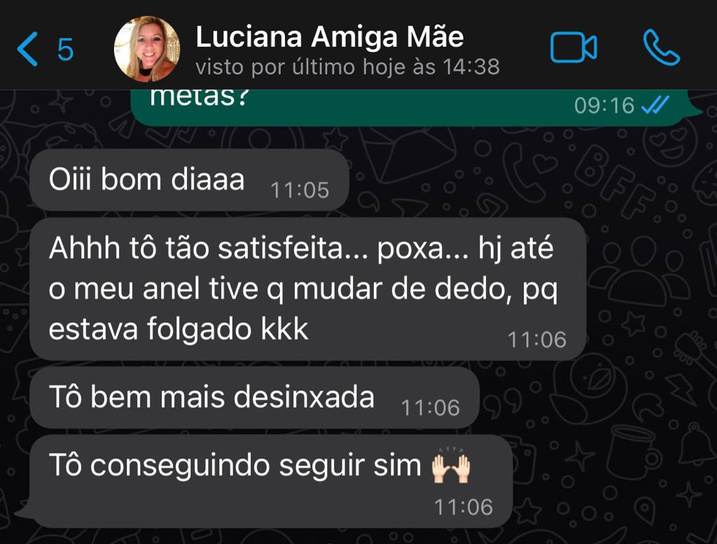This screenshot has height=544, width=717.
Task: Start a video call with Luciana
Action: 573,47
